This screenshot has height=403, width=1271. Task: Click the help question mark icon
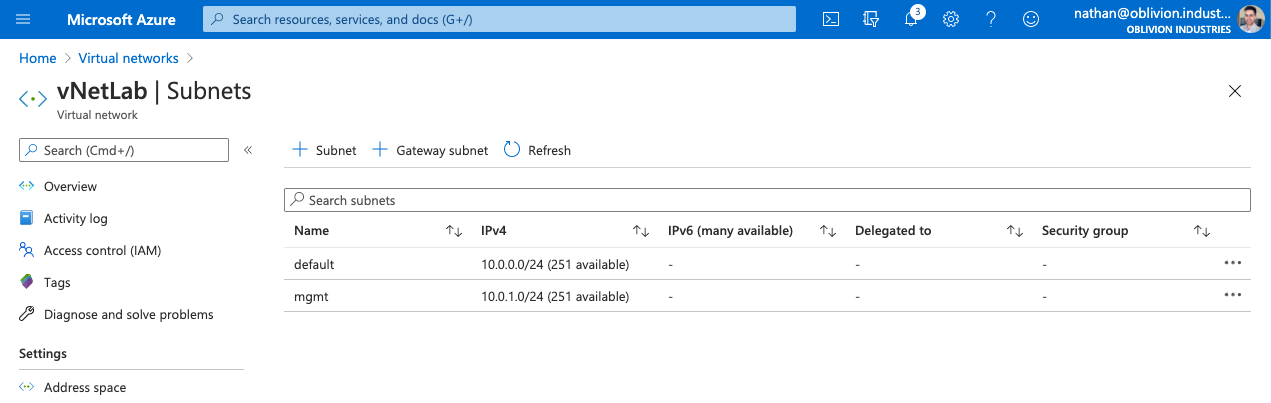tap(991, 19)
